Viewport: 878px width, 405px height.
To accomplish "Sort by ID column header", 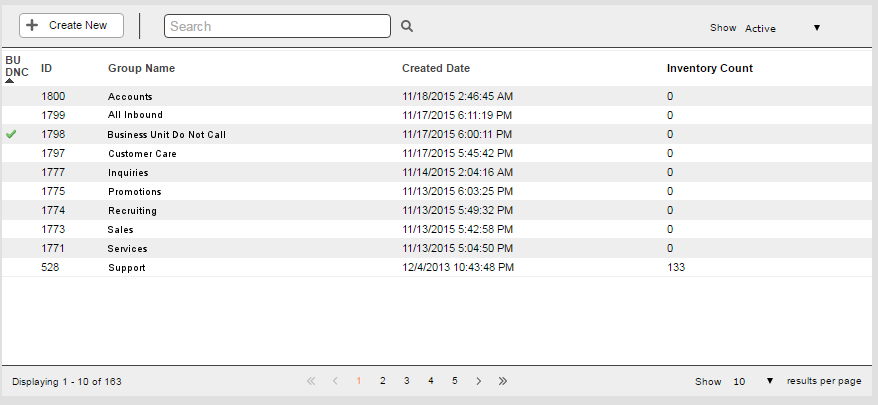I will click(x=46, y=68).
